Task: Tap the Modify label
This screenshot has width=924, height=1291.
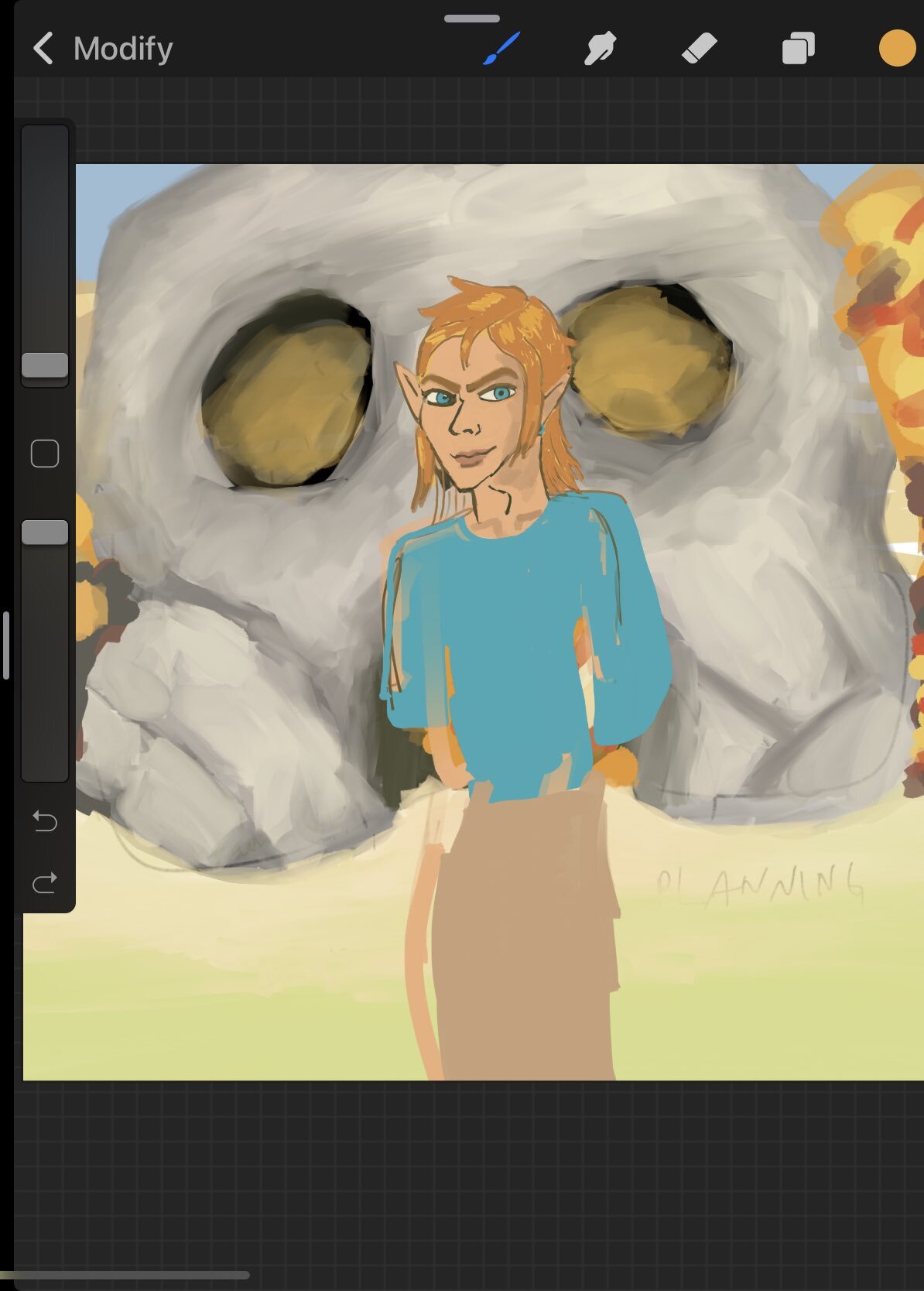Action: point(123,49)
